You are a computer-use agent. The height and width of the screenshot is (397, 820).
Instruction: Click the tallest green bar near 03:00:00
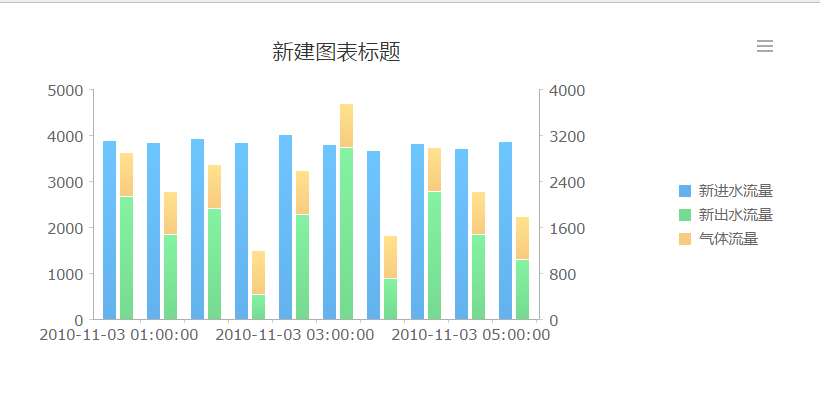346,233
